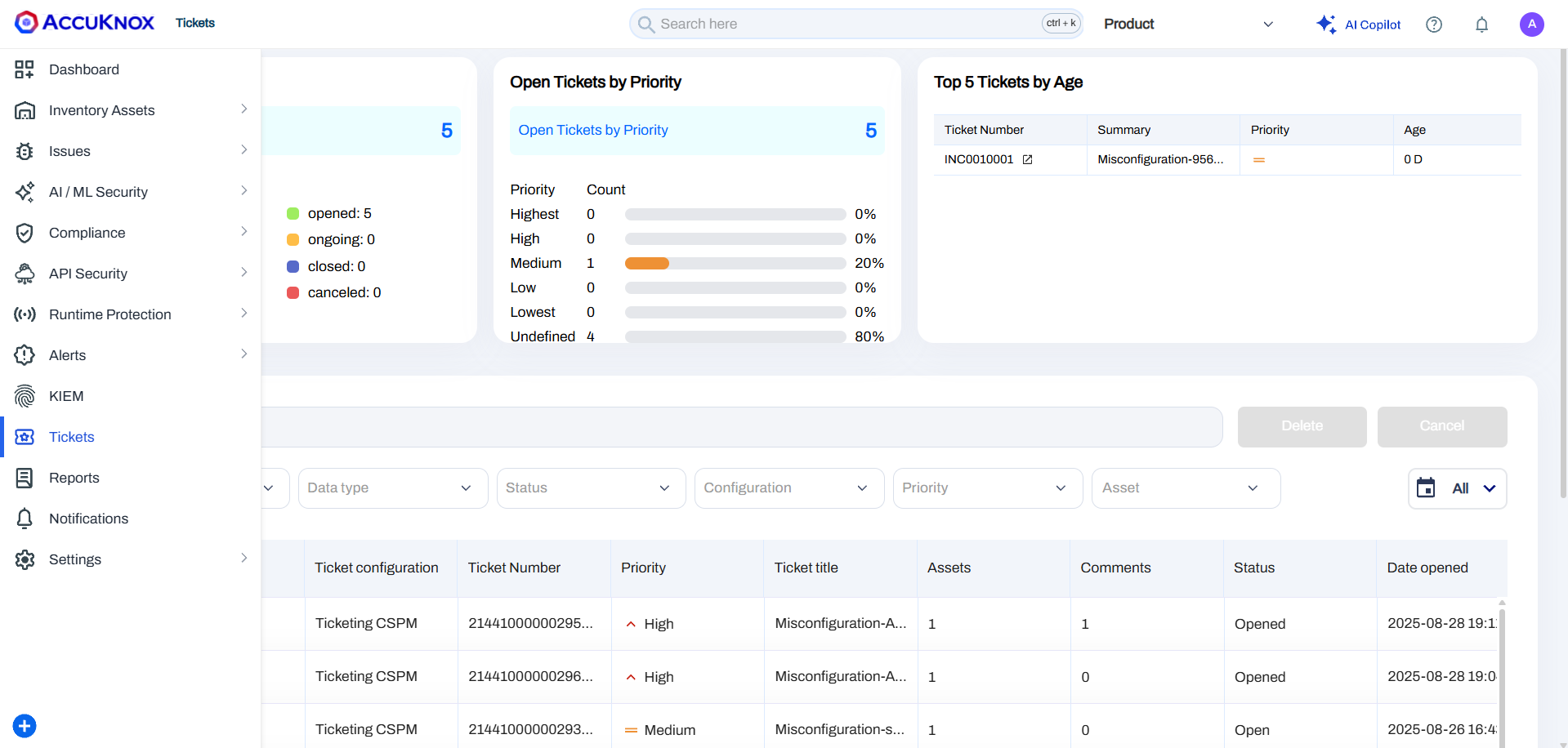Go to Dashboard in the sidebar

click(x=83, y=70)
